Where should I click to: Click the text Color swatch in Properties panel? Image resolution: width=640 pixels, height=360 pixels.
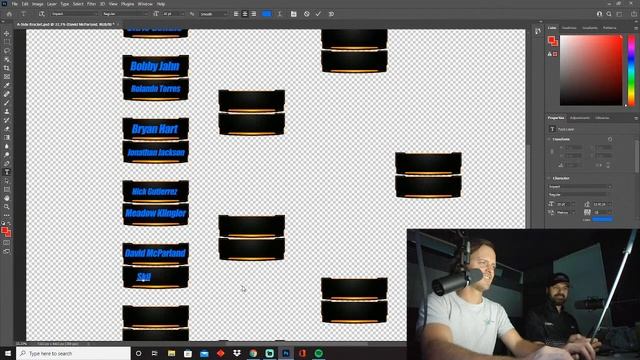602,220
